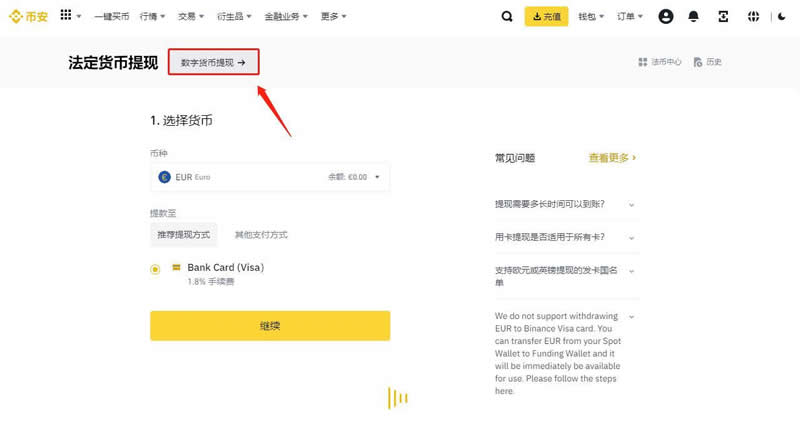Click the apps grid dropdown arrow

pos(79,16)
